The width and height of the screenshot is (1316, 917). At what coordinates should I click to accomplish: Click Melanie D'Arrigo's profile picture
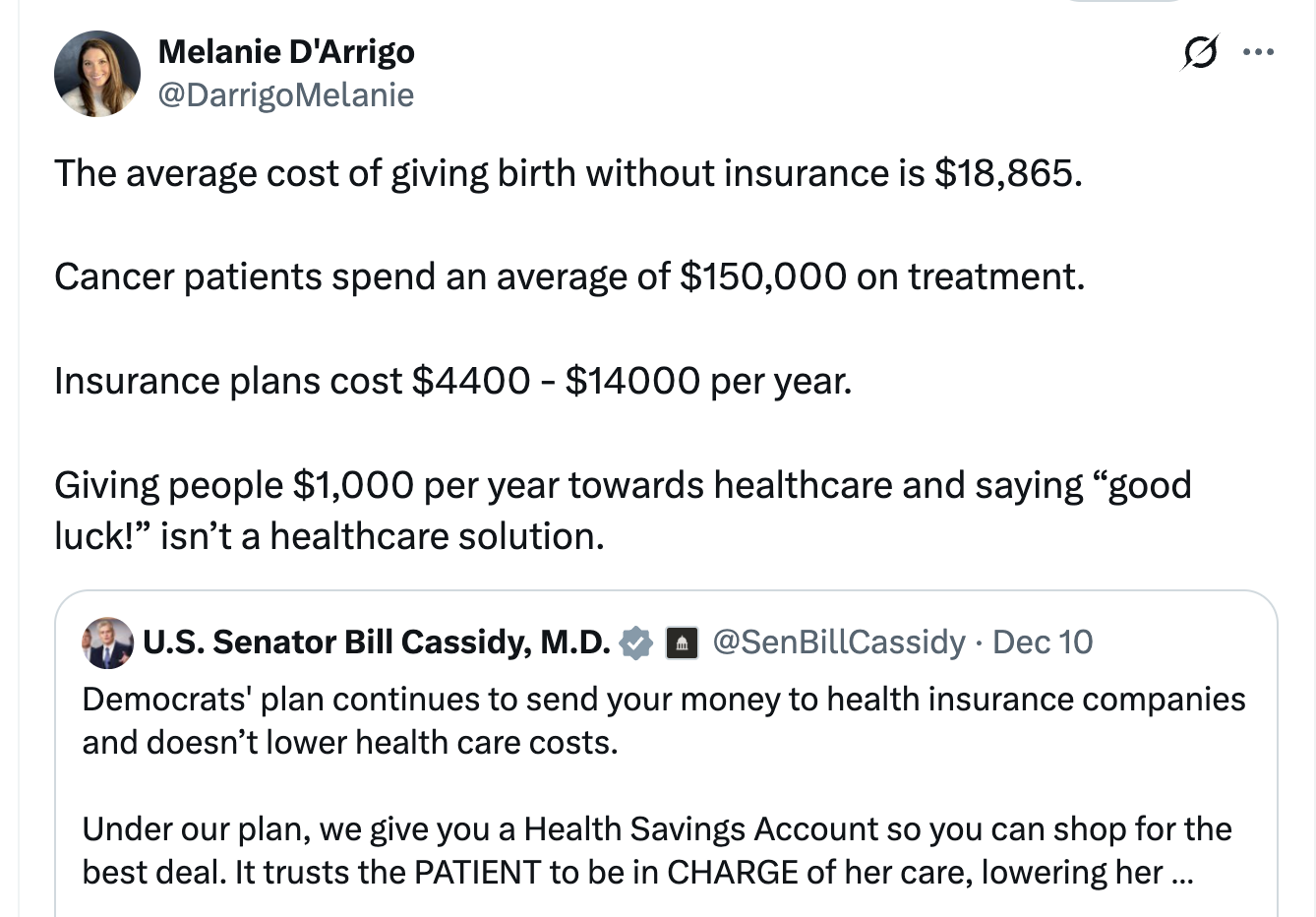(x=97, y=74)
